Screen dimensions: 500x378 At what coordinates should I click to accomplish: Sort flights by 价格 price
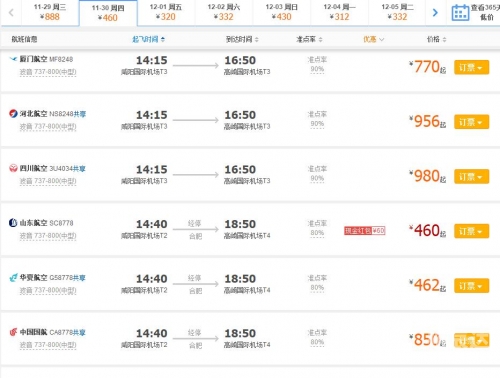pyautogui.click(x=437, y=39)
